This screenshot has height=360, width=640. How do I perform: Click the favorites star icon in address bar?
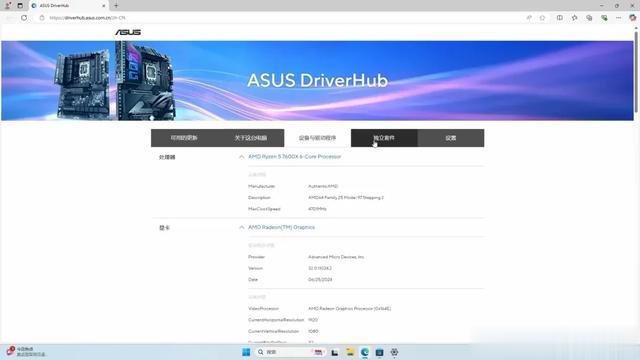click(x=542, y=18)
